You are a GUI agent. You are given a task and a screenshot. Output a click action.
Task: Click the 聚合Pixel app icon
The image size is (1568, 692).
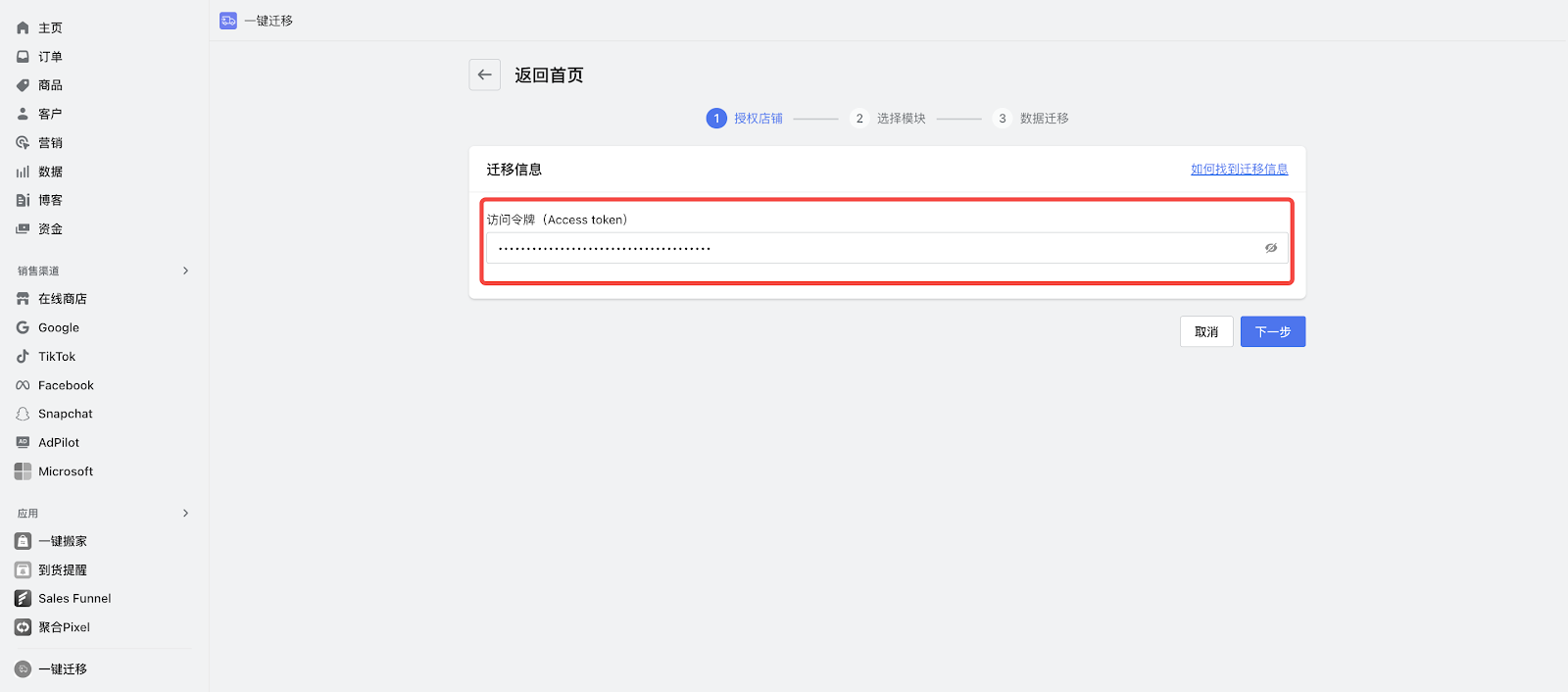coord(23,627)
